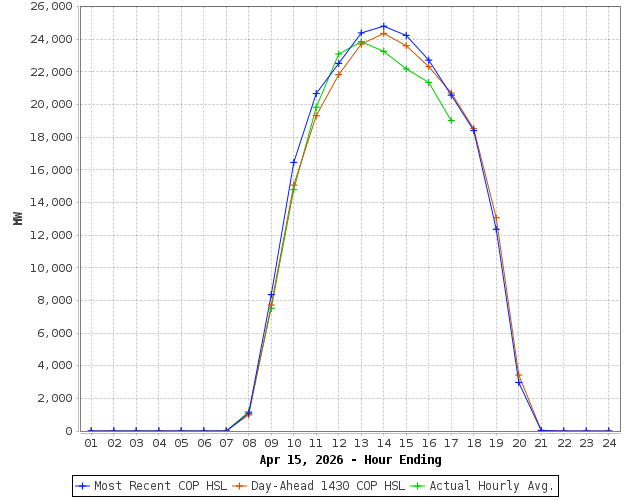Toggle the Actual Hourly Avg. legend label
Image resolution: width=630 pixels, height=500 pixels.
491,486
